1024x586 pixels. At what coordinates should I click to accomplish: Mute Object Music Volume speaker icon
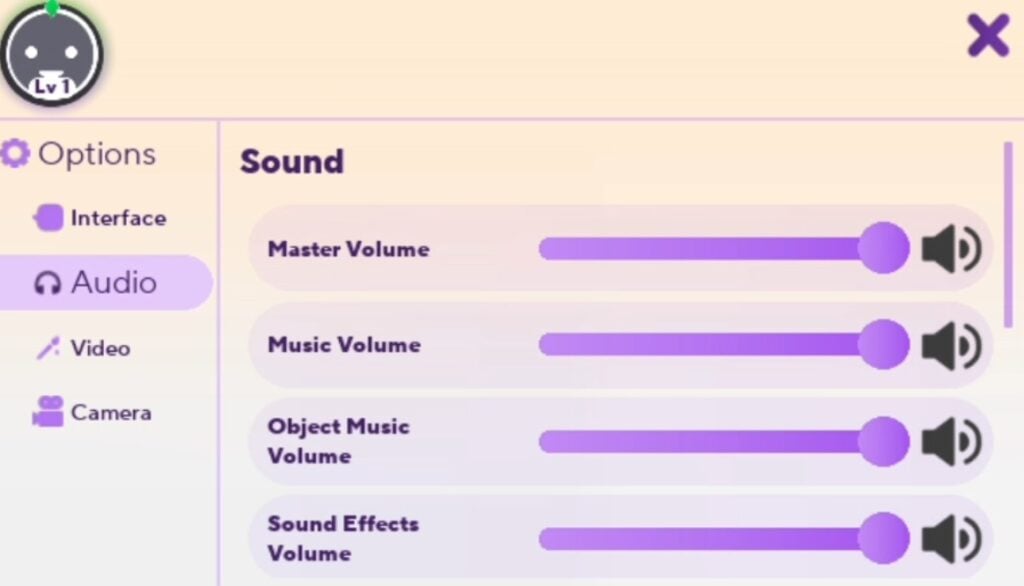(x=950, y=442)
